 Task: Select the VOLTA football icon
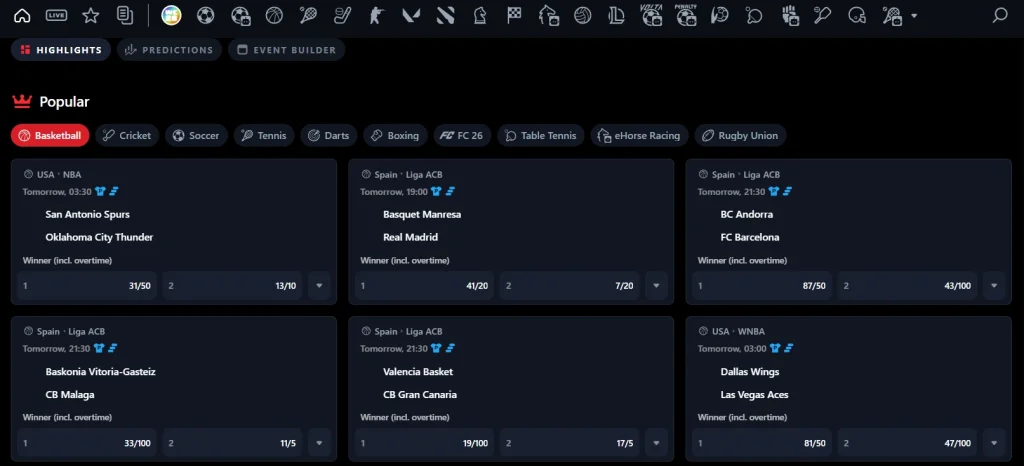[651, 14]
